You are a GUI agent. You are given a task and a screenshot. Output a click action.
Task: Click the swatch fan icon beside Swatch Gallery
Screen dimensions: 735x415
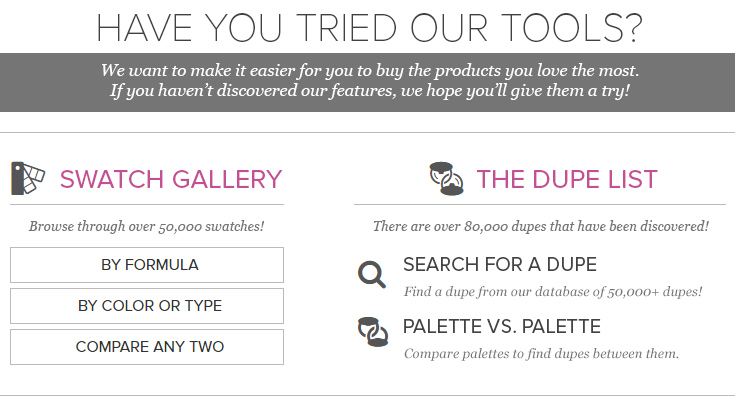(x=28, y=178)
